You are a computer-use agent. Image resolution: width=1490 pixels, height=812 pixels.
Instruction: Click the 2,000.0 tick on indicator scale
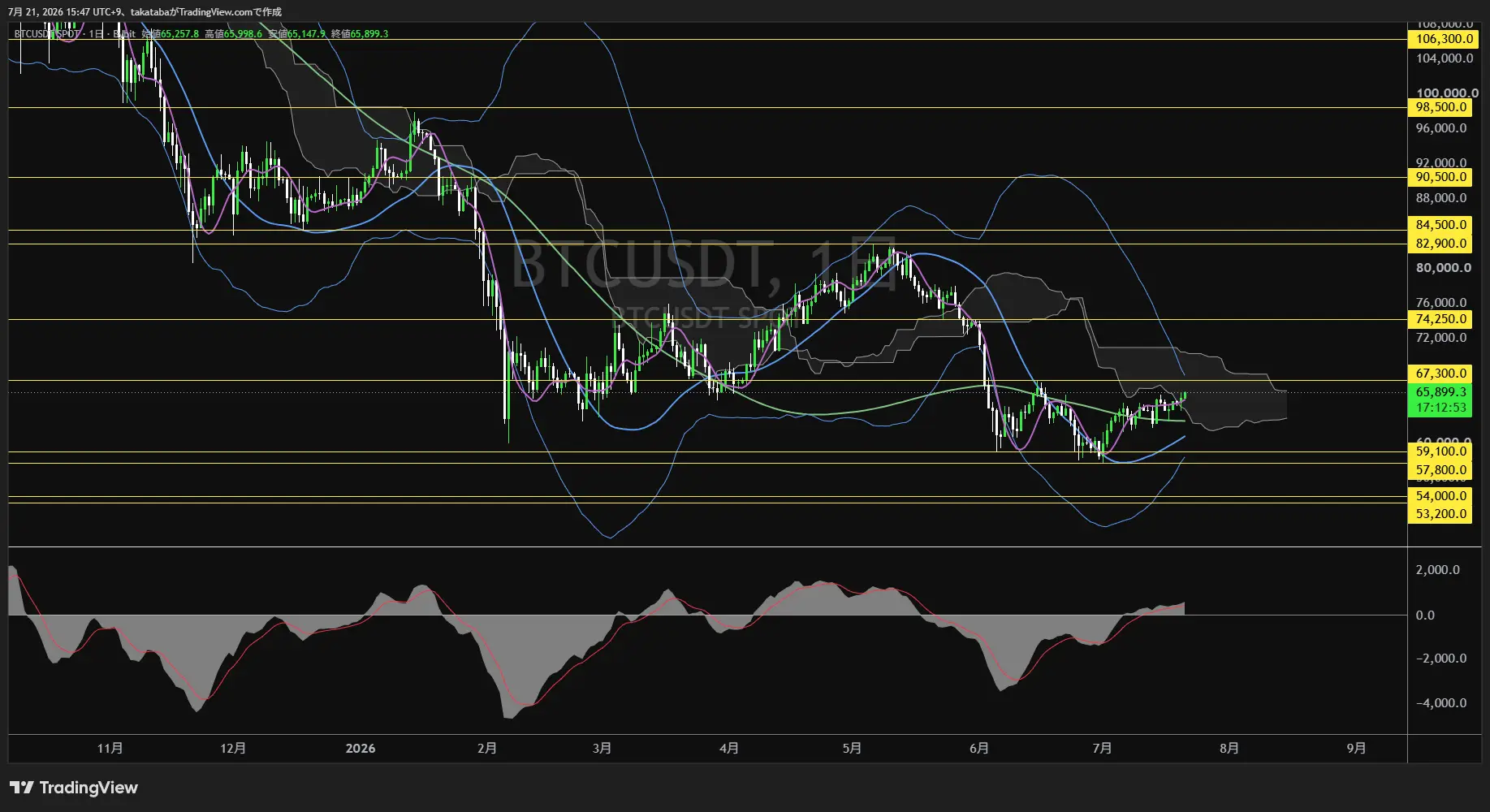click(x=1437, y=570)
